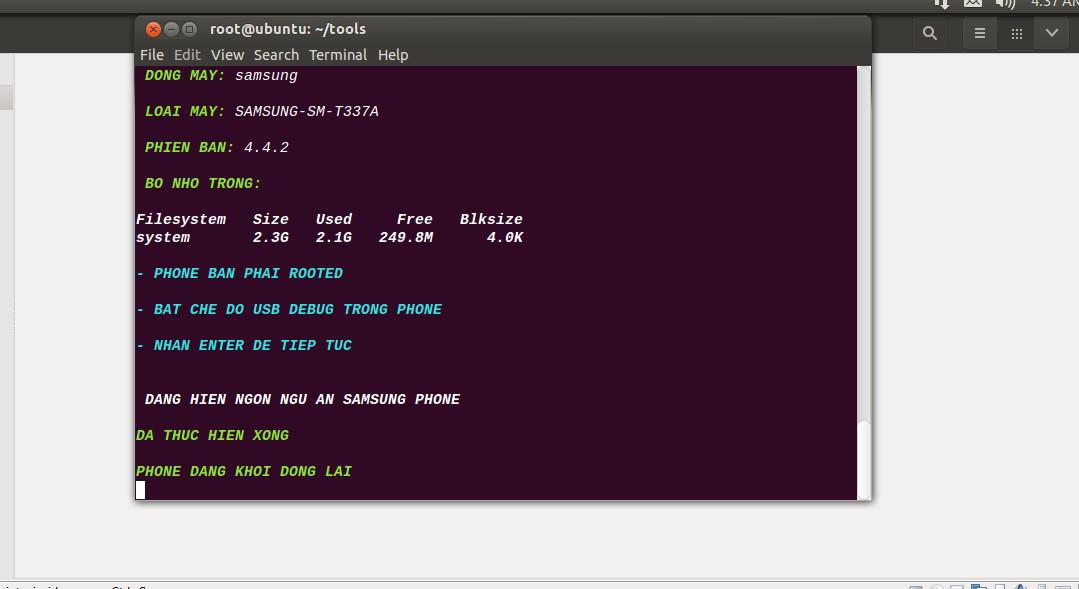This screenshot has height=589, width=1079.
Task: Open the Edit menu in terminal
Action: point(187,55)
